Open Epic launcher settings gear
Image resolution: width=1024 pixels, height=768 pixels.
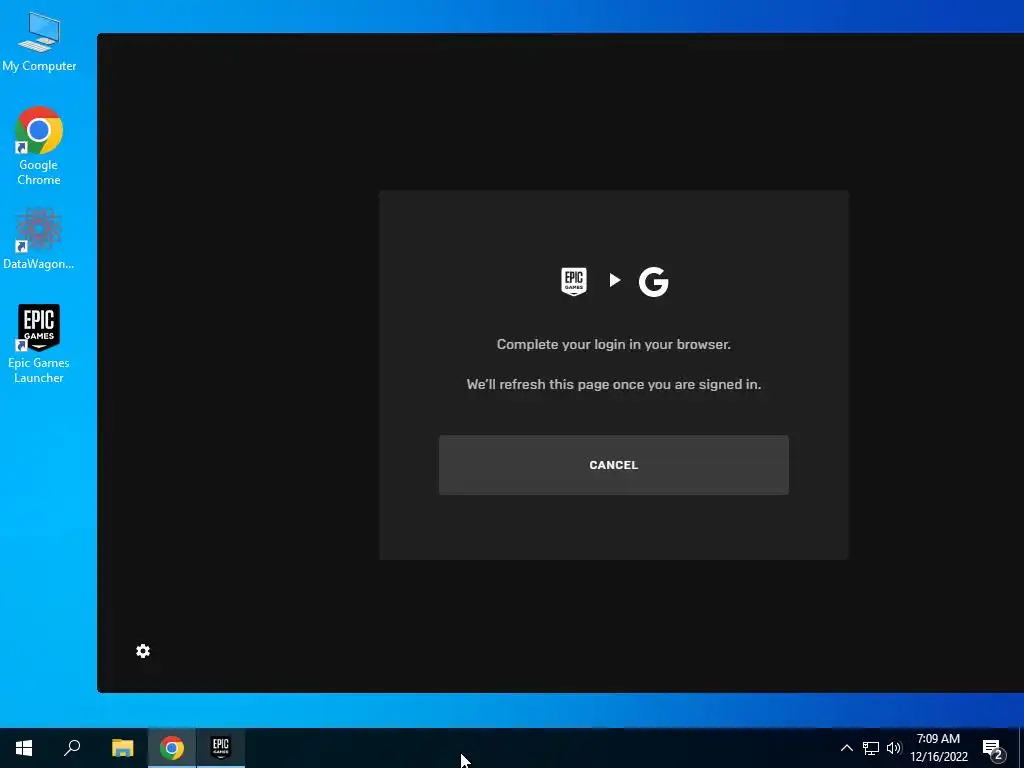click(143, 651)
